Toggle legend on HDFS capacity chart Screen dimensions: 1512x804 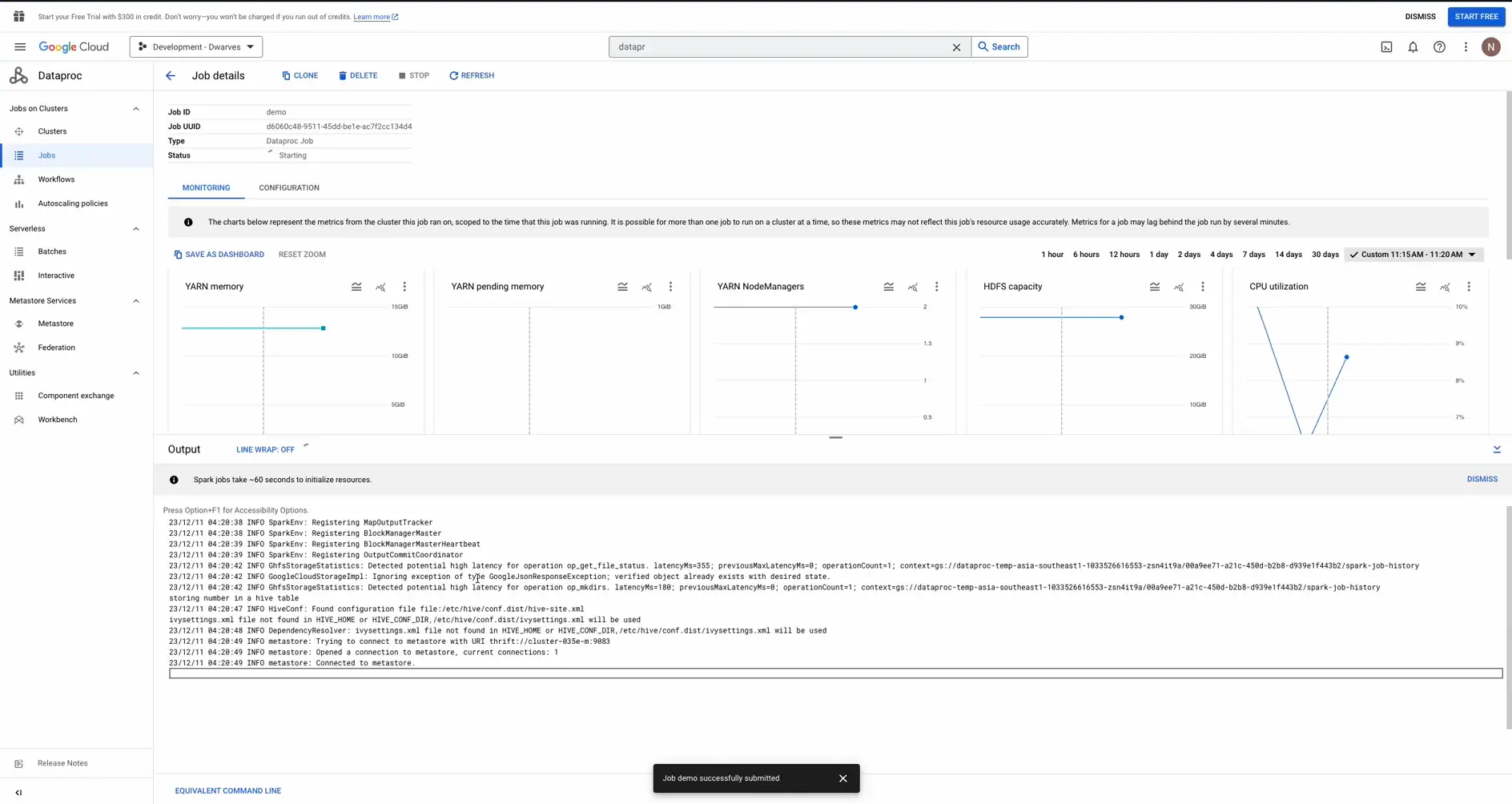pyautogui.click(x=1154, y=287)
